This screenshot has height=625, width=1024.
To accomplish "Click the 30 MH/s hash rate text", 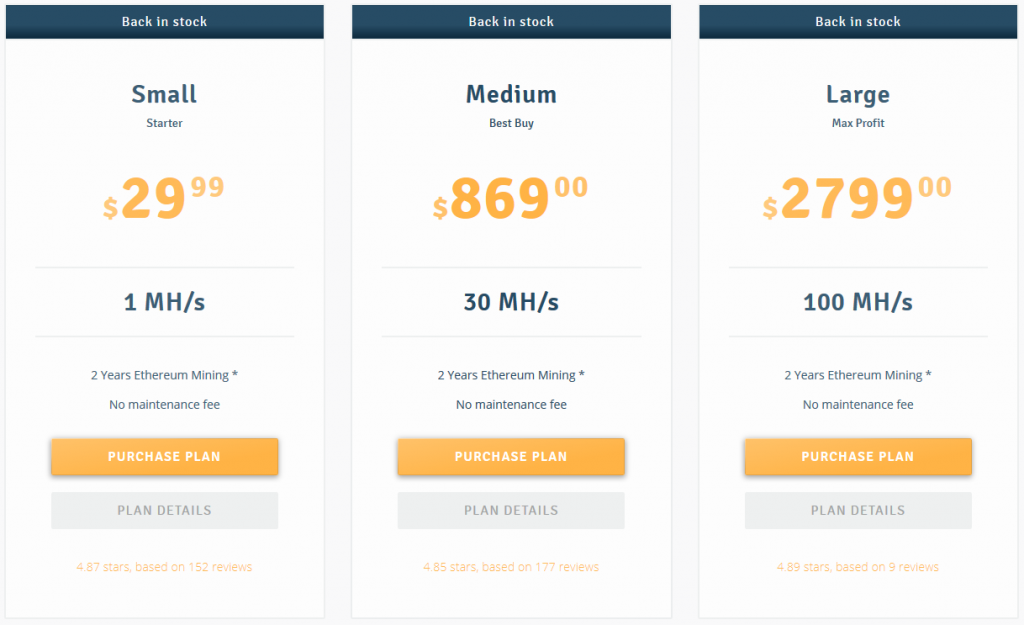I will [511, 302].
